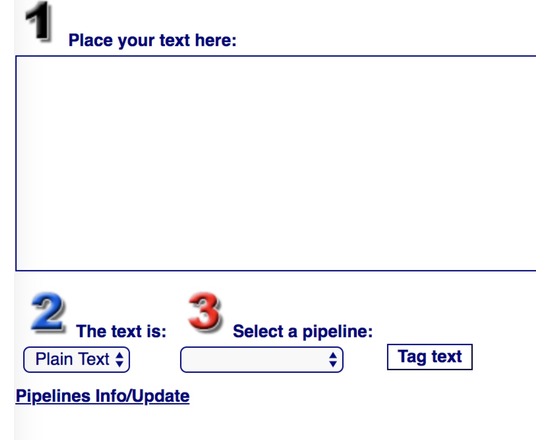
Task: Click the "Select a pipeline:" label
Action: pos(303,331)
